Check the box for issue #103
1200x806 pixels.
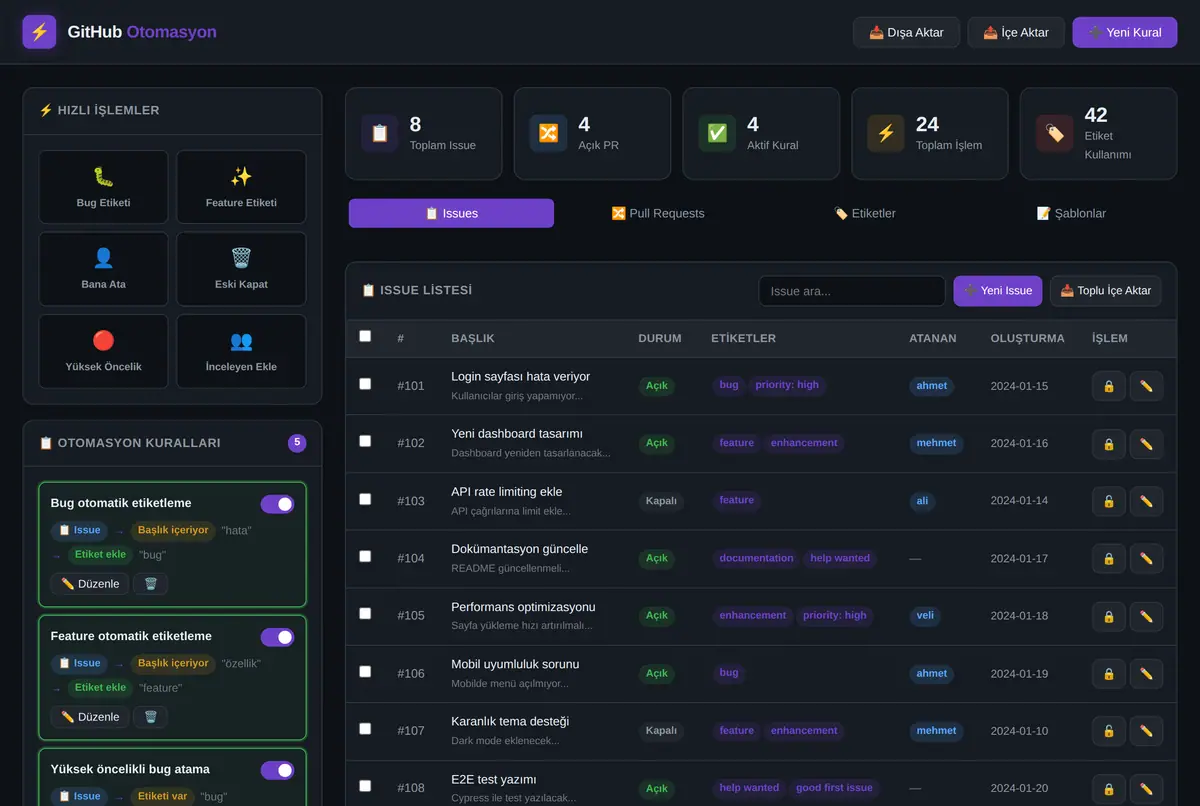click(365, 499)
